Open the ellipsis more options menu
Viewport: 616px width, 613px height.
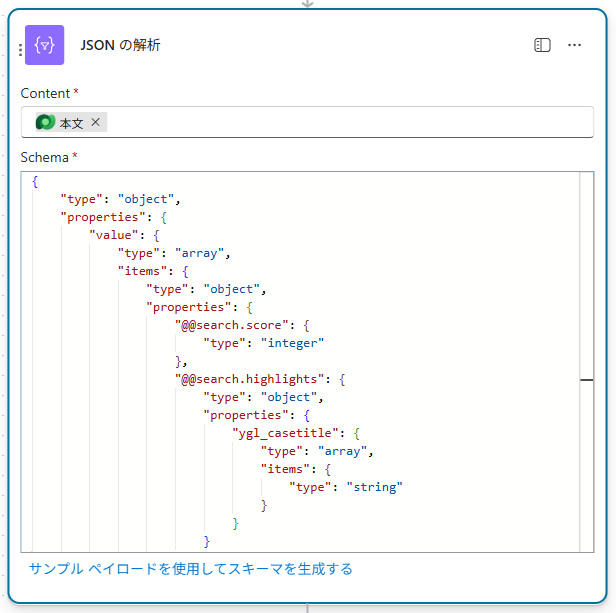(574, 45)
